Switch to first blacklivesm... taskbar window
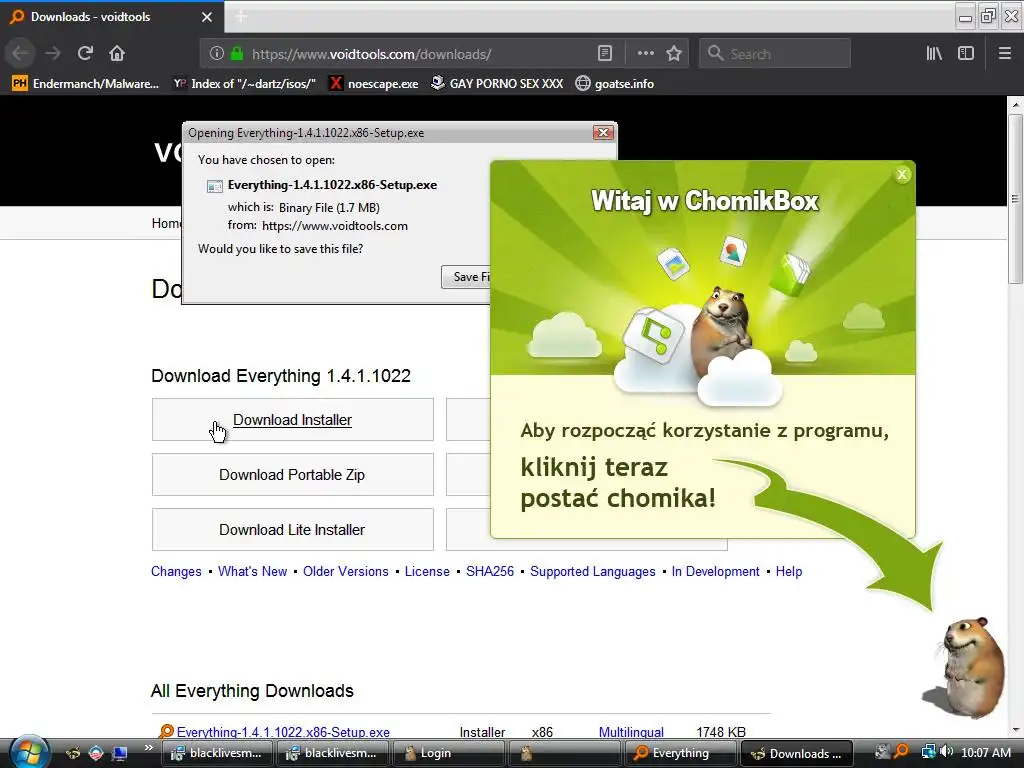 (x=217, y=753)
